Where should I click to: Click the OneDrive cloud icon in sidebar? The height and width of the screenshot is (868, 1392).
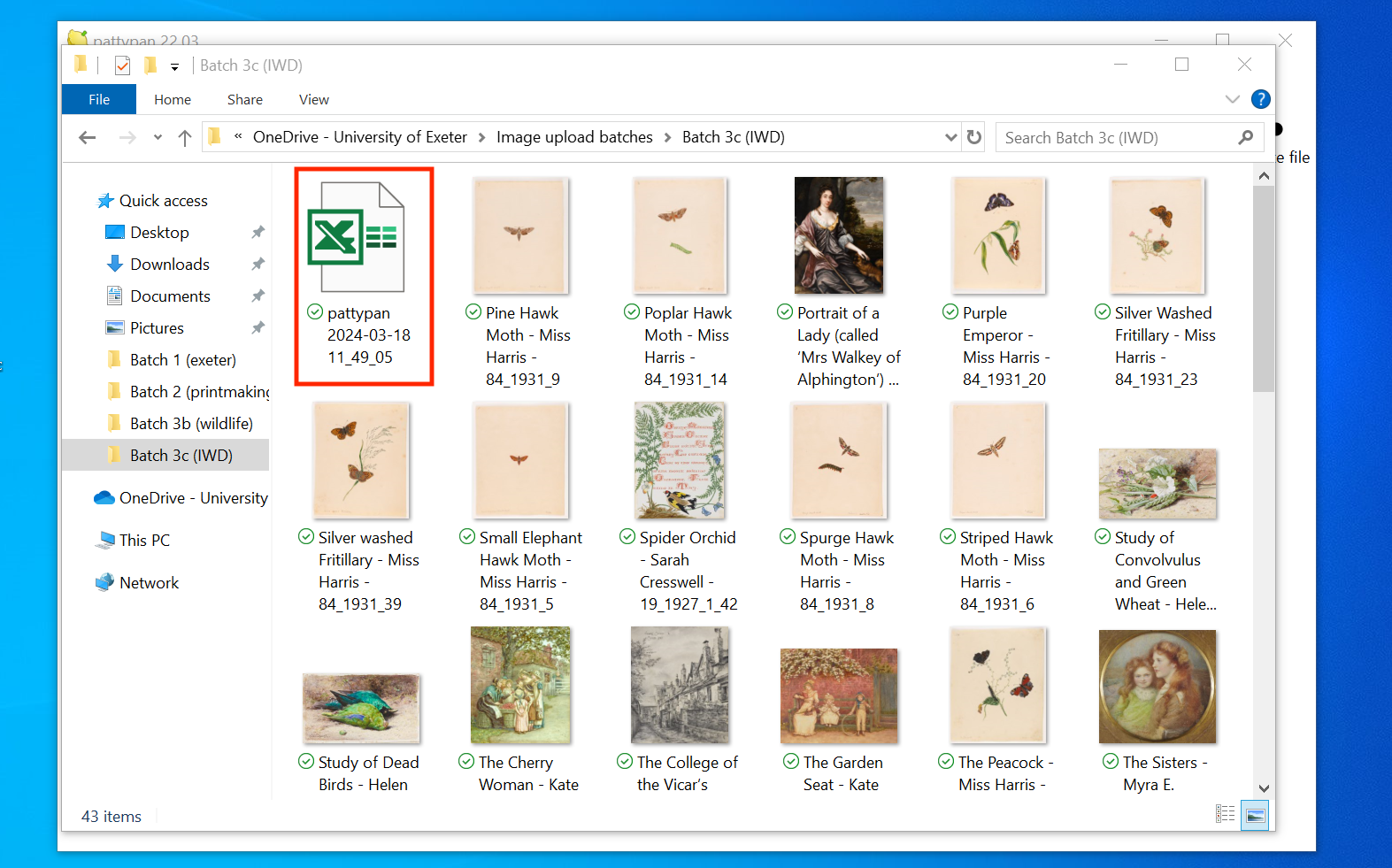click(x=104, y=497)
